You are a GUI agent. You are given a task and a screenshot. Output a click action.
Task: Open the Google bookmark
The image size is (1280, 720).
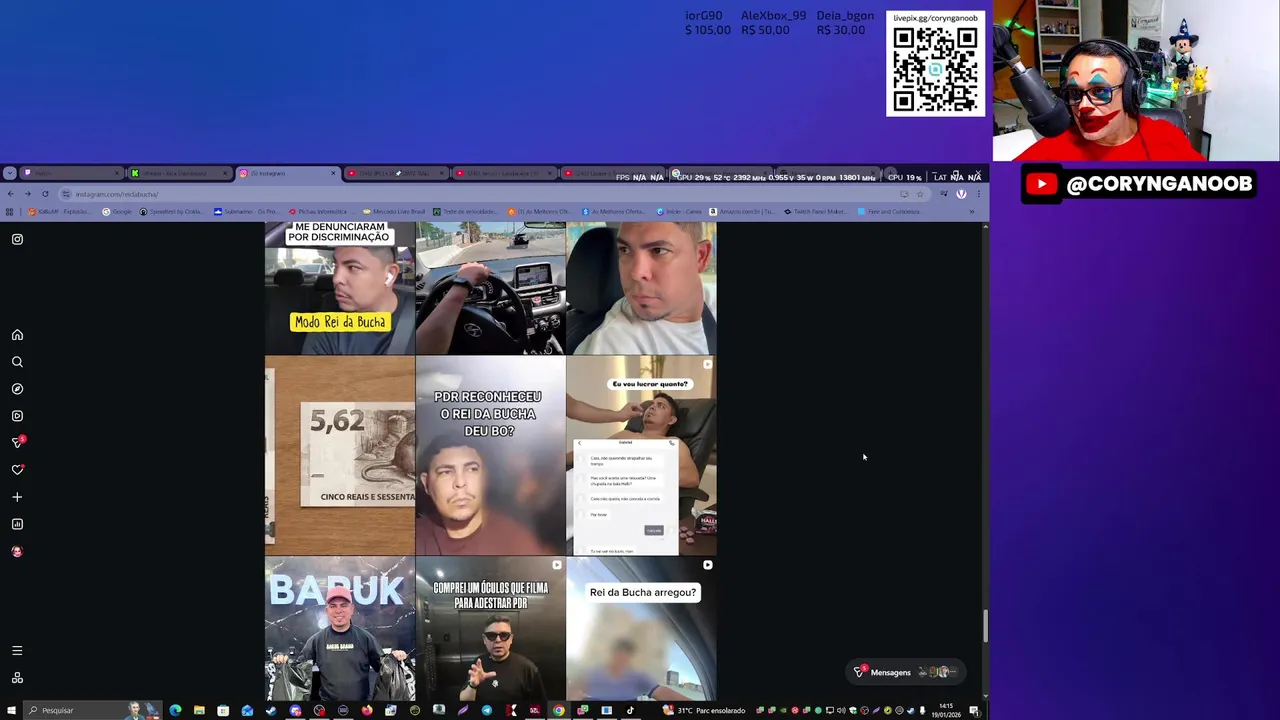[x=117, y=212]
